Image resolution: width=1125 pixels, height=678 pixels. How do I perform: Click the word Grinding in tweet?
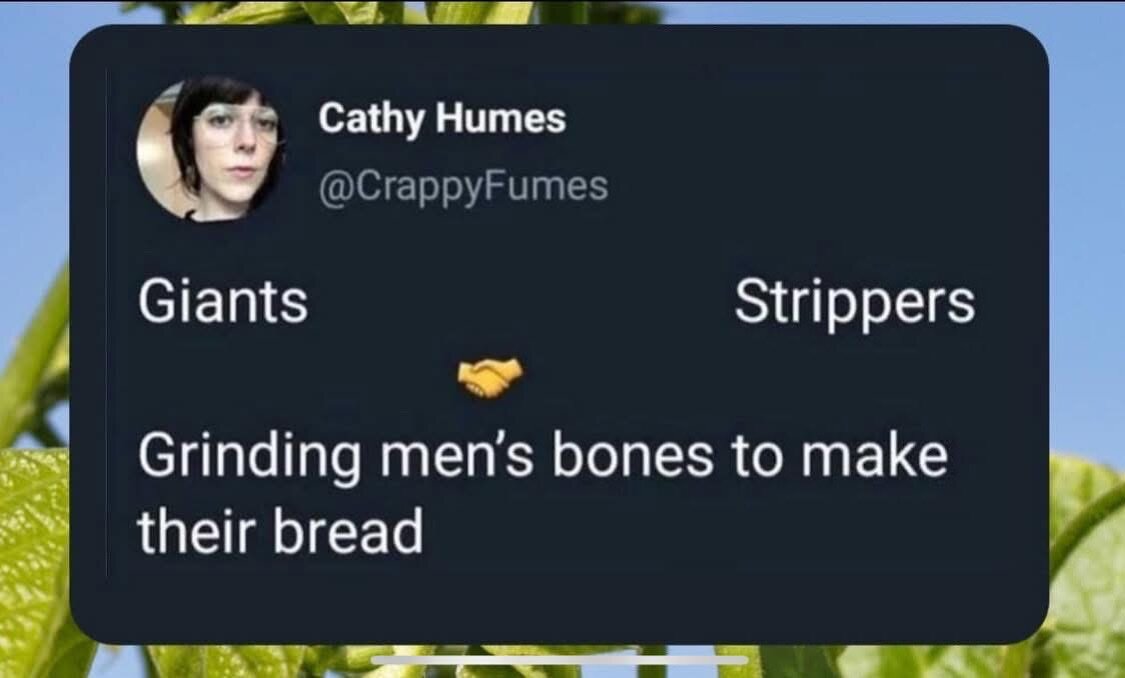250,458
